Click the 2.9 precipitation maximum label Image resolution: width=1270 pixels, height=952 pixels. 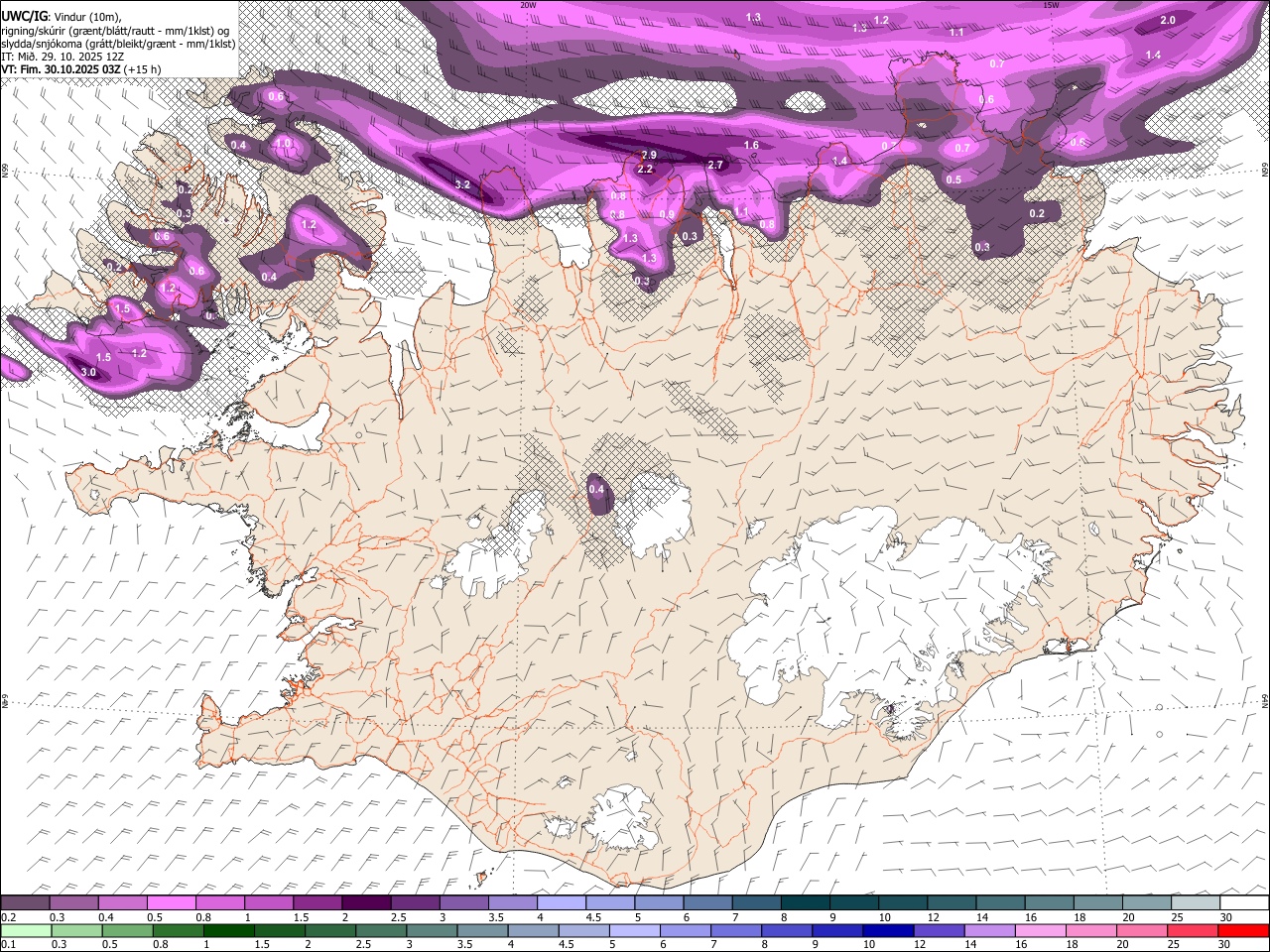(x=649, y=156)
